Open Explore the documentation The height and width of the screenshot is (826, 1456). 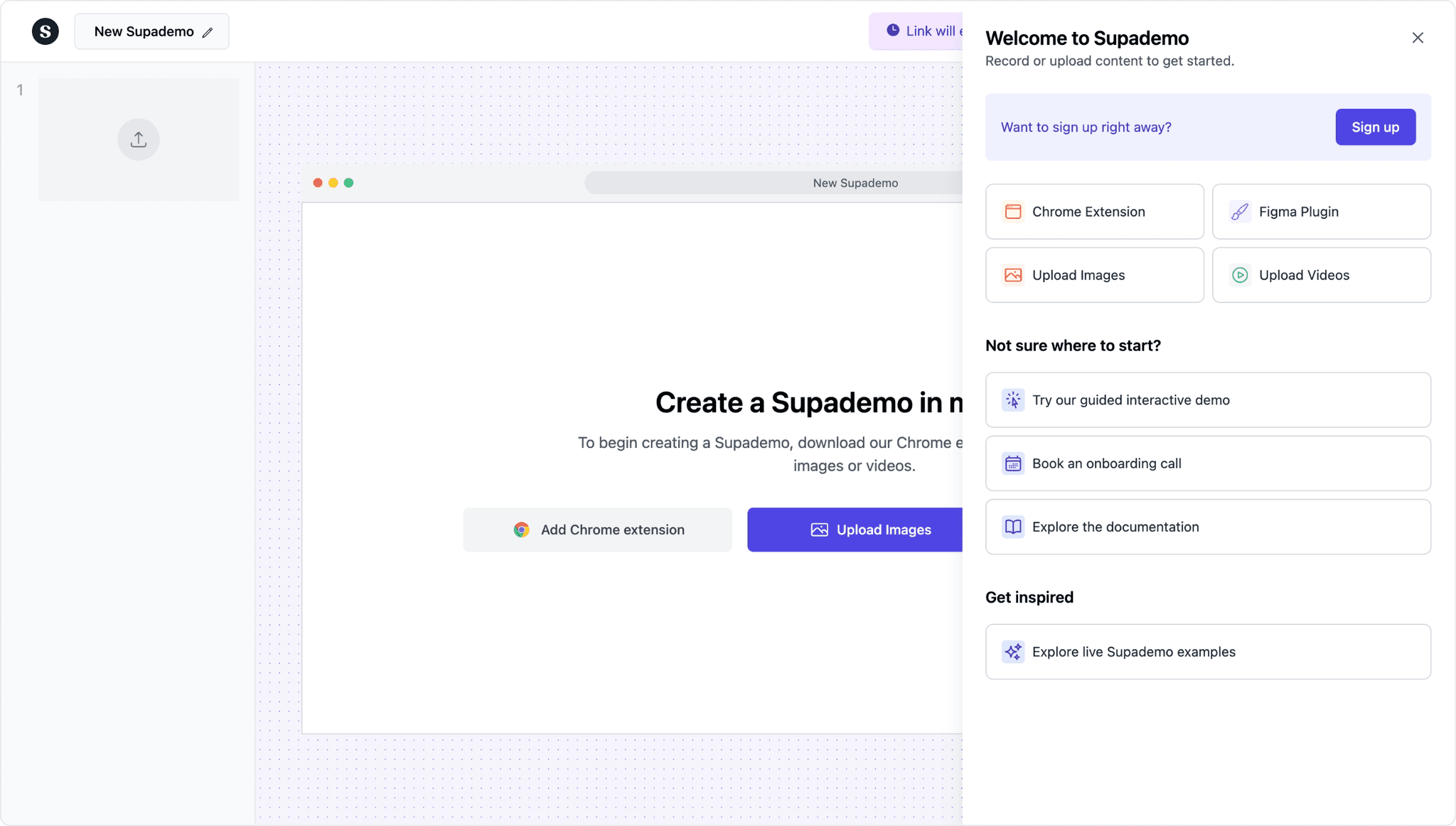(x=1207, y=527)
